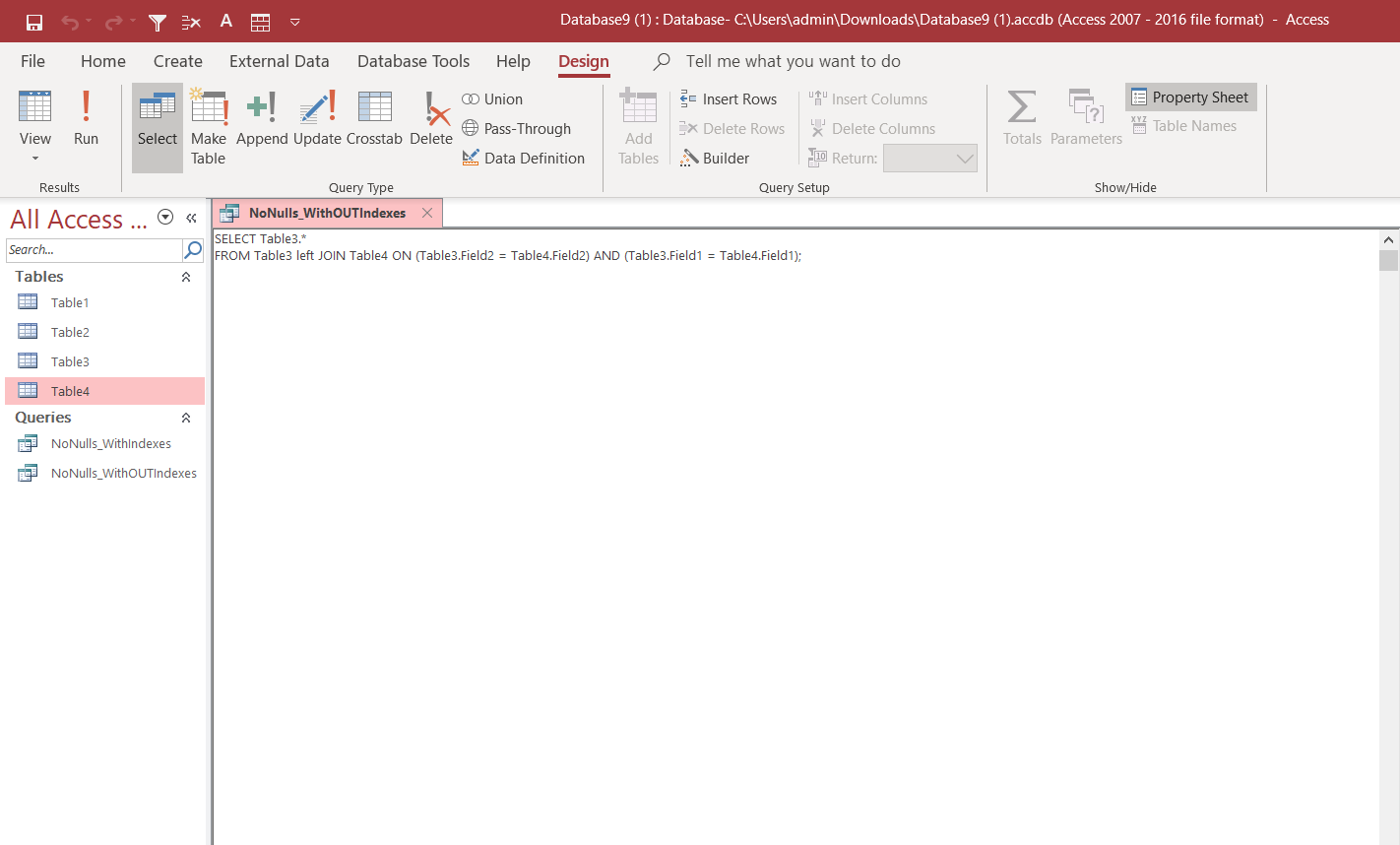This screenshot has height=845, width=1400.
Task: Open the expression Builder
Action: tap(715, 159)
